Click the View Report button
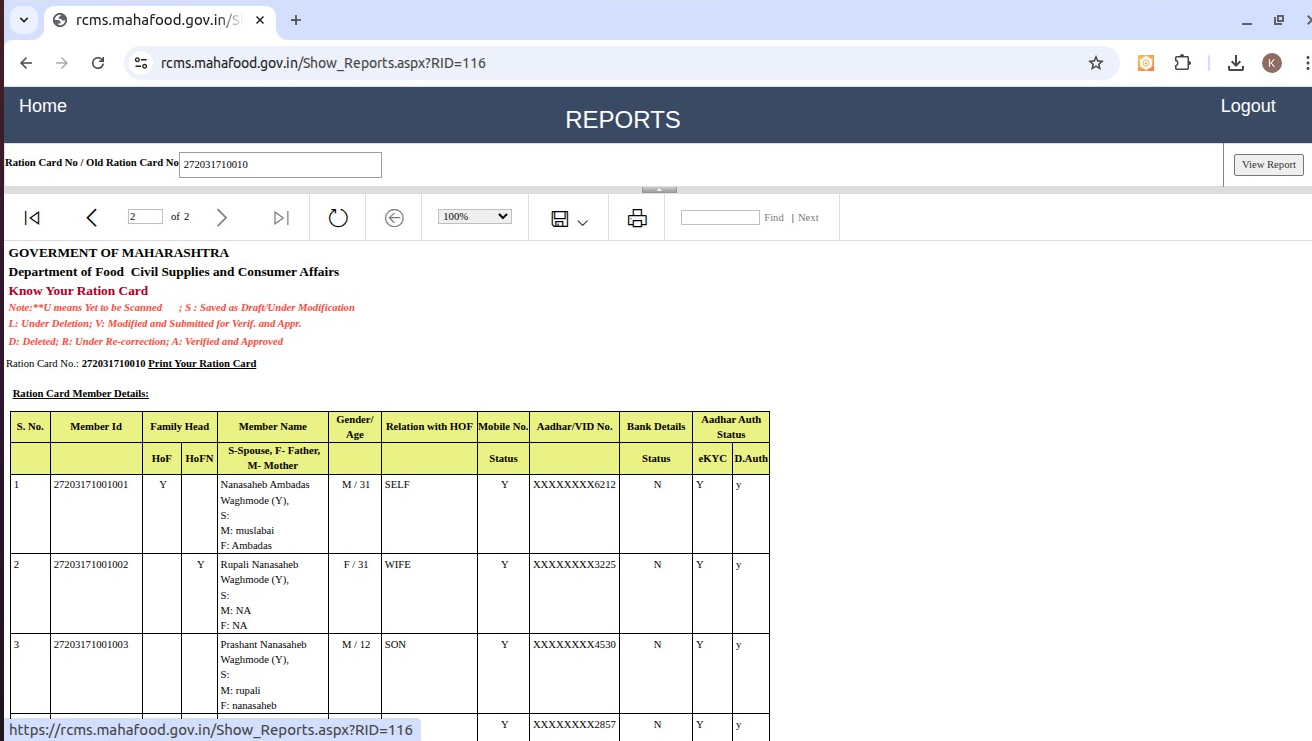The width and height of the screenshot is (1312, 741). [1268, 165]
